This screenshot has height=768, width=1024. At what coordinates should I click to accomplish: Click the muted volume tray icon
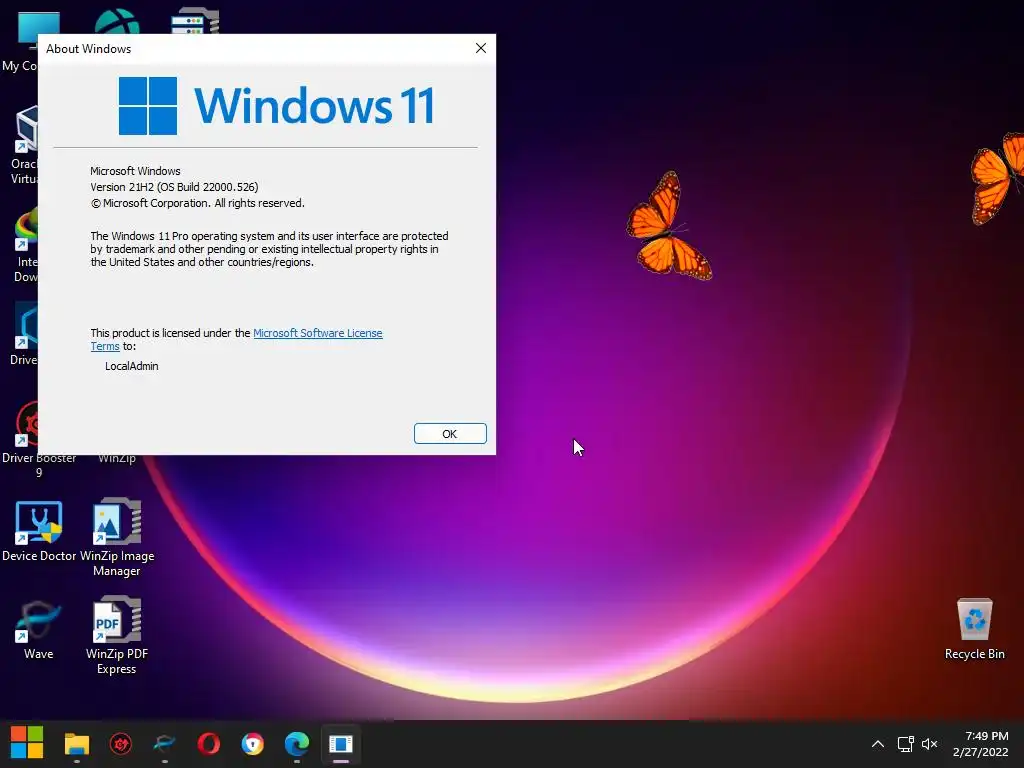(x=929, y=744)
